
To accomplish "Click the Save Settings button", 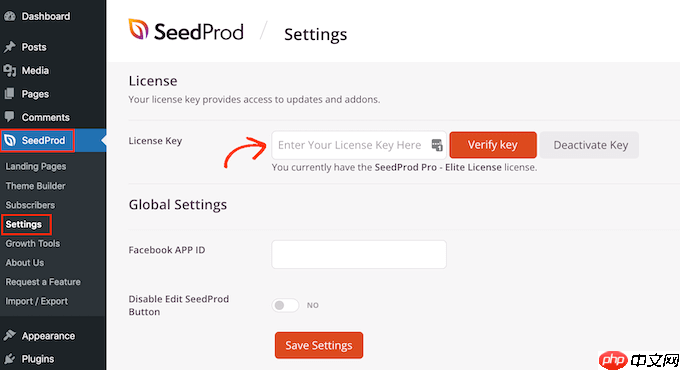I will coord(319,345).
